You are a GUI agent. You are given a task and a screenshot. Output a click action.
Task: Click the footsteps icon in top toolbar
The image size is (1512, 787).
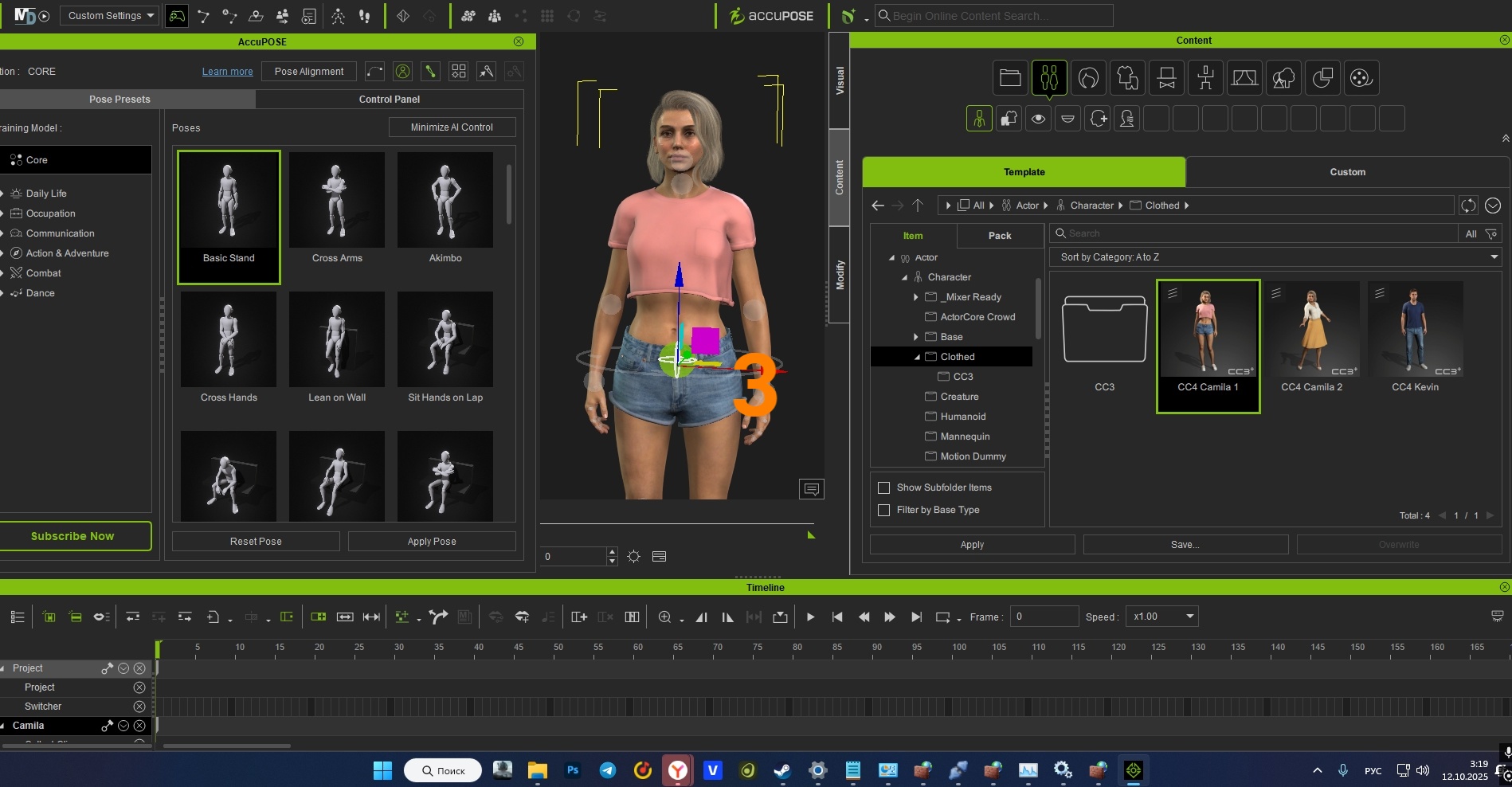click(x=365, y=16)
